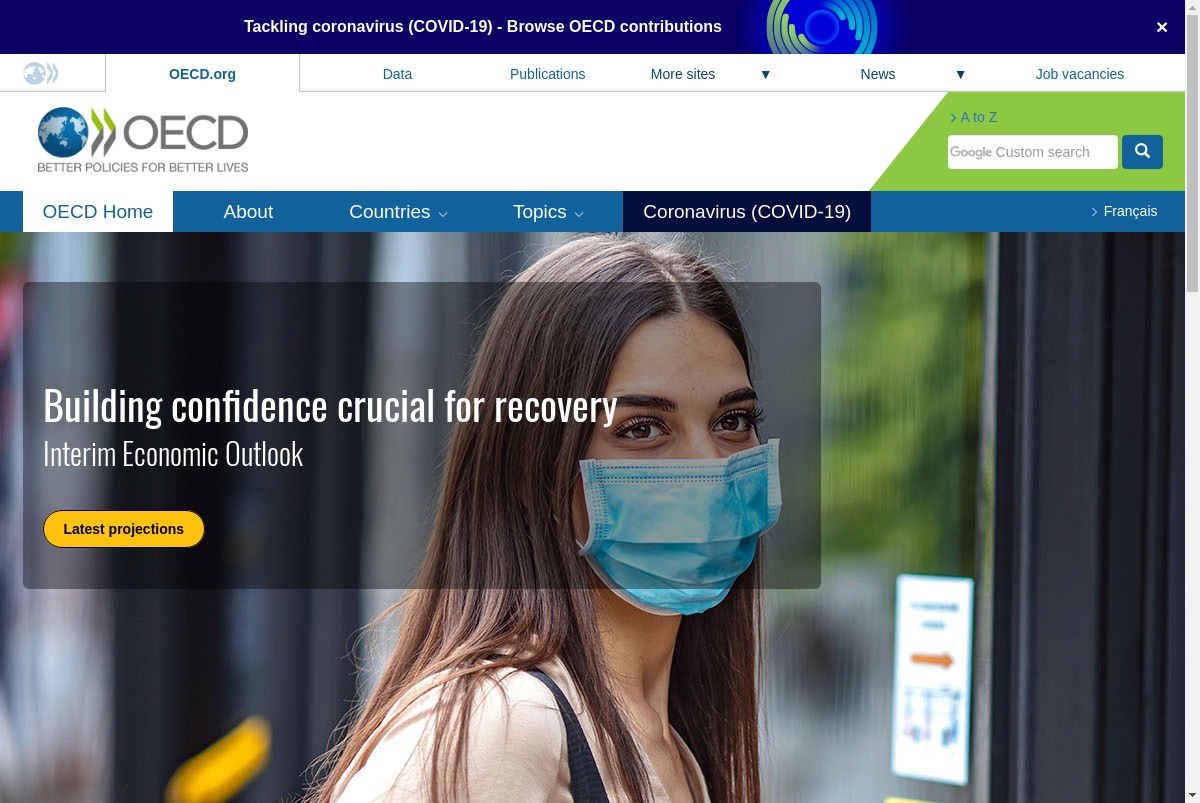
Task: Focus the Google Custom search field
Action: tap(1033, 152)
